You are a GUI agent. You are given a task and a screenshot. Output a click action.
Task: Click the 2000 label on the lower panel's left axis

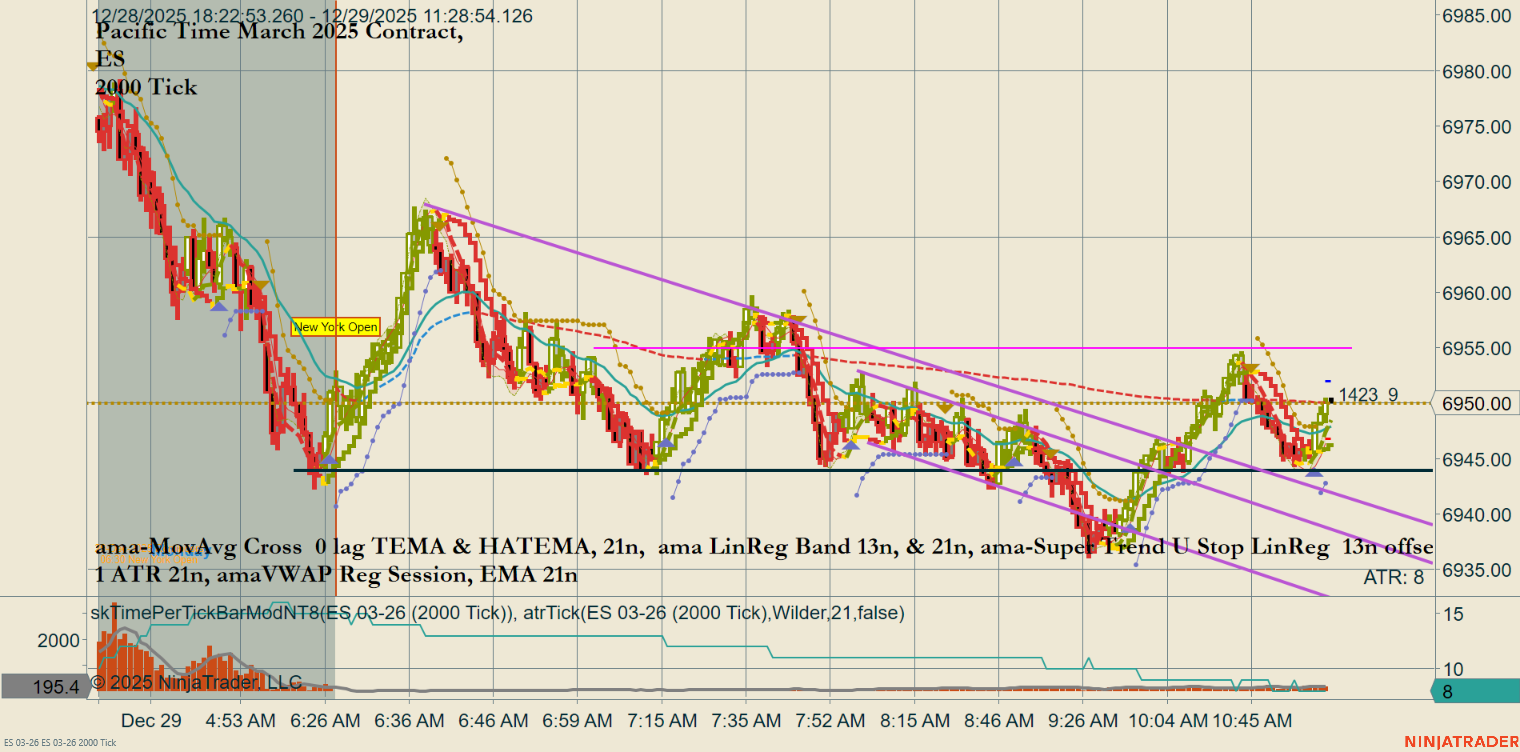pos(58,640)
